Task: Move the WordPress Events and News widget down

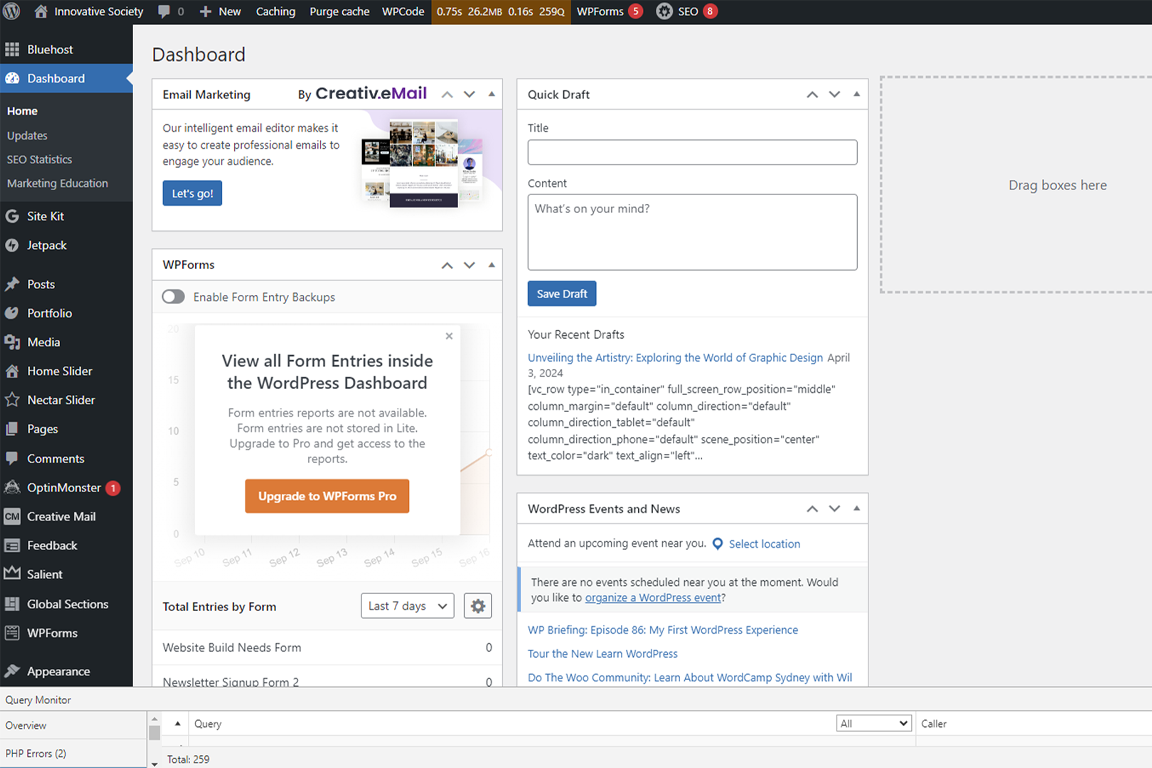Action: coord(834,509)
